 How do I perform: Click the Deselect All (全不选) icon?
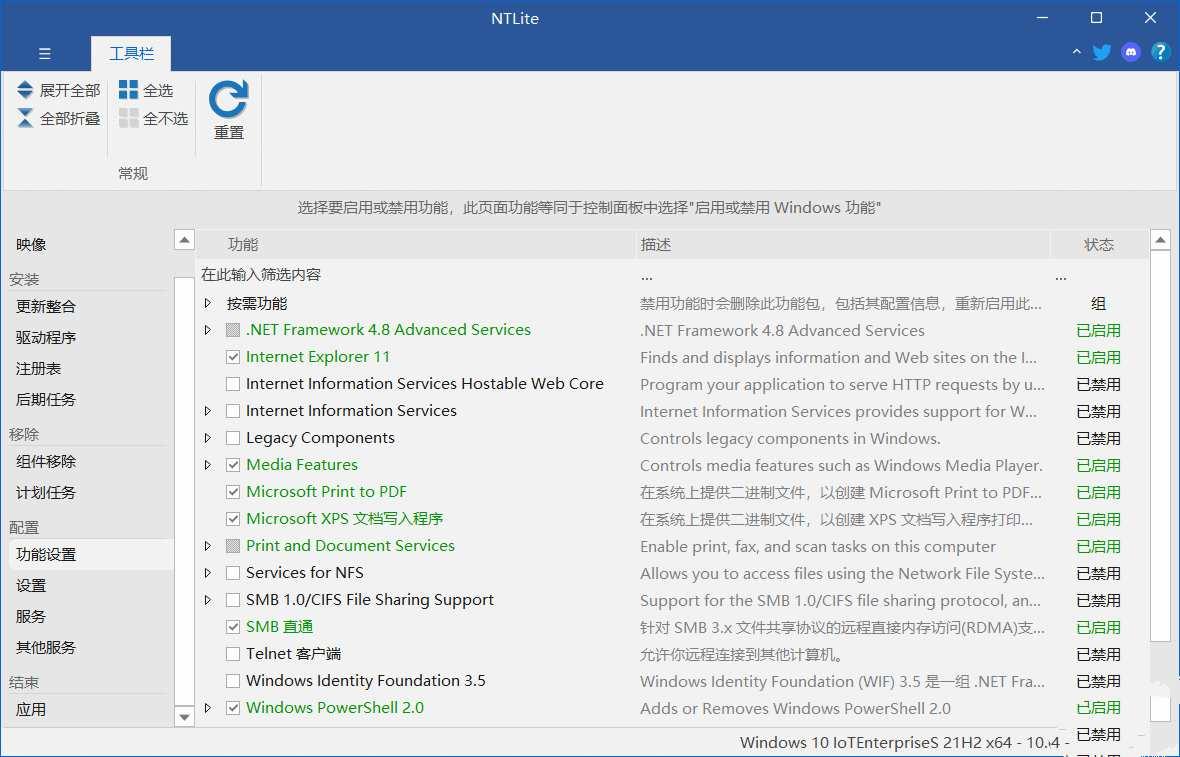131,117
